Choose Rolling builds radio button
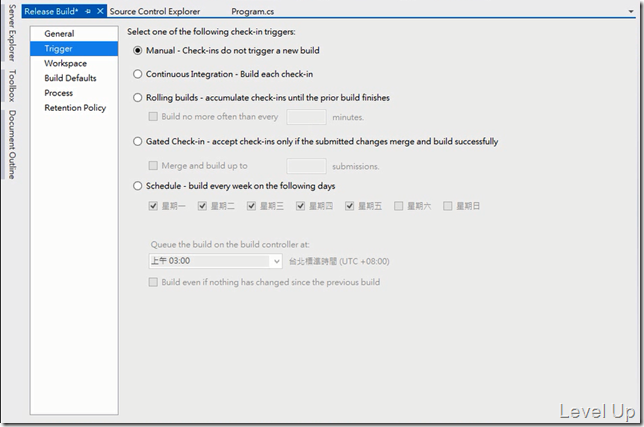This screenshot has width=644, height=427. pyautogui.click(x=138, y=98)
